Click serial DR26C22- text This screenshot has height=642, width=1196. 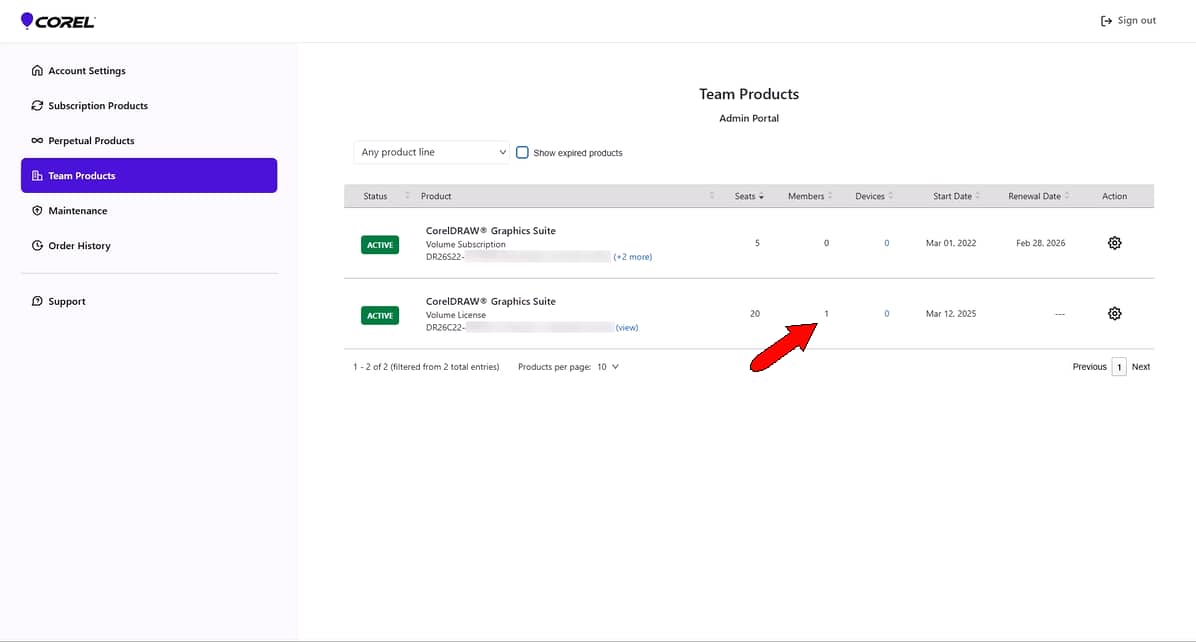445,328
